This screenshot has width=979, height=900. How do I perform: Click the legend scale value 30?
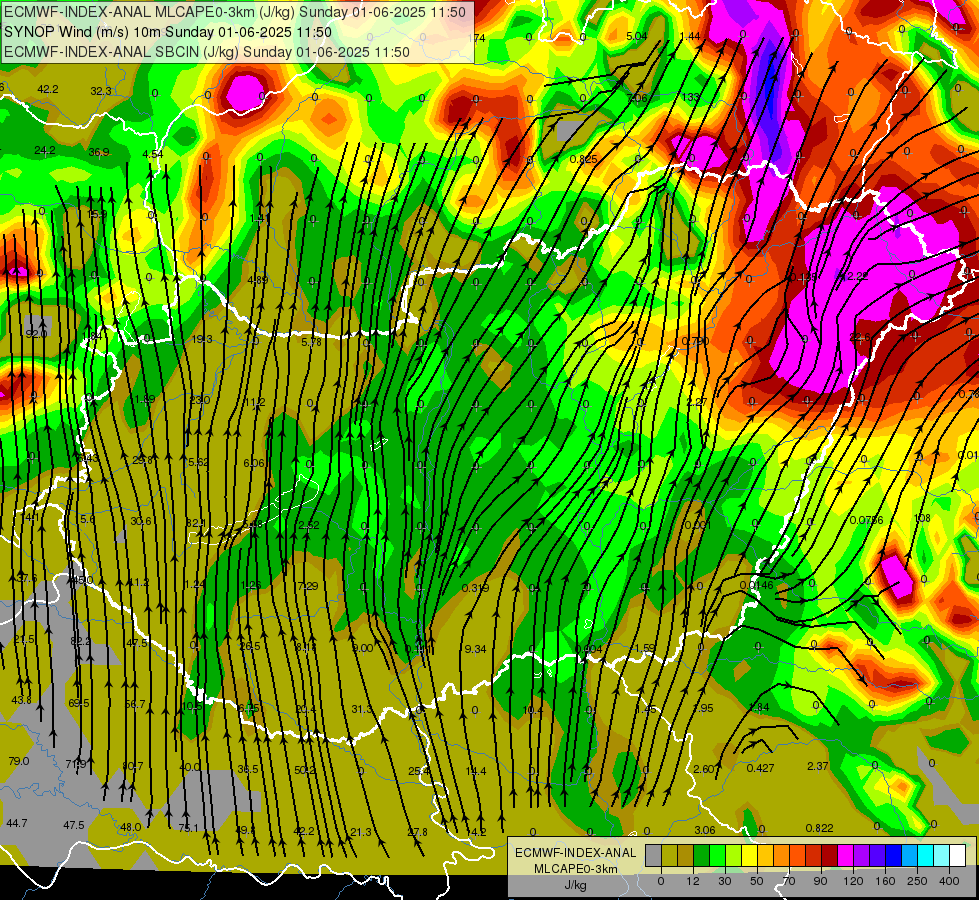[x=725, y=881]
